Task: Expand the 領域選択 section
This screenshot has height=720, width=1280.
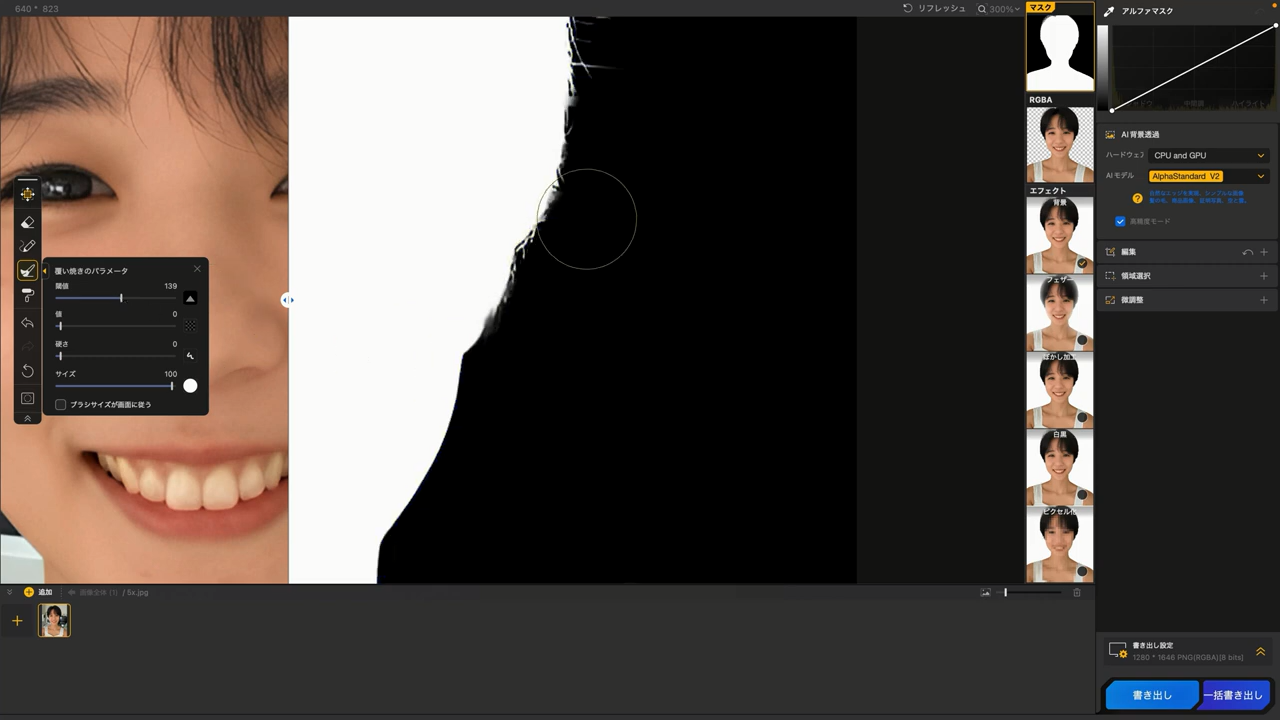Action: (1263, 276)
